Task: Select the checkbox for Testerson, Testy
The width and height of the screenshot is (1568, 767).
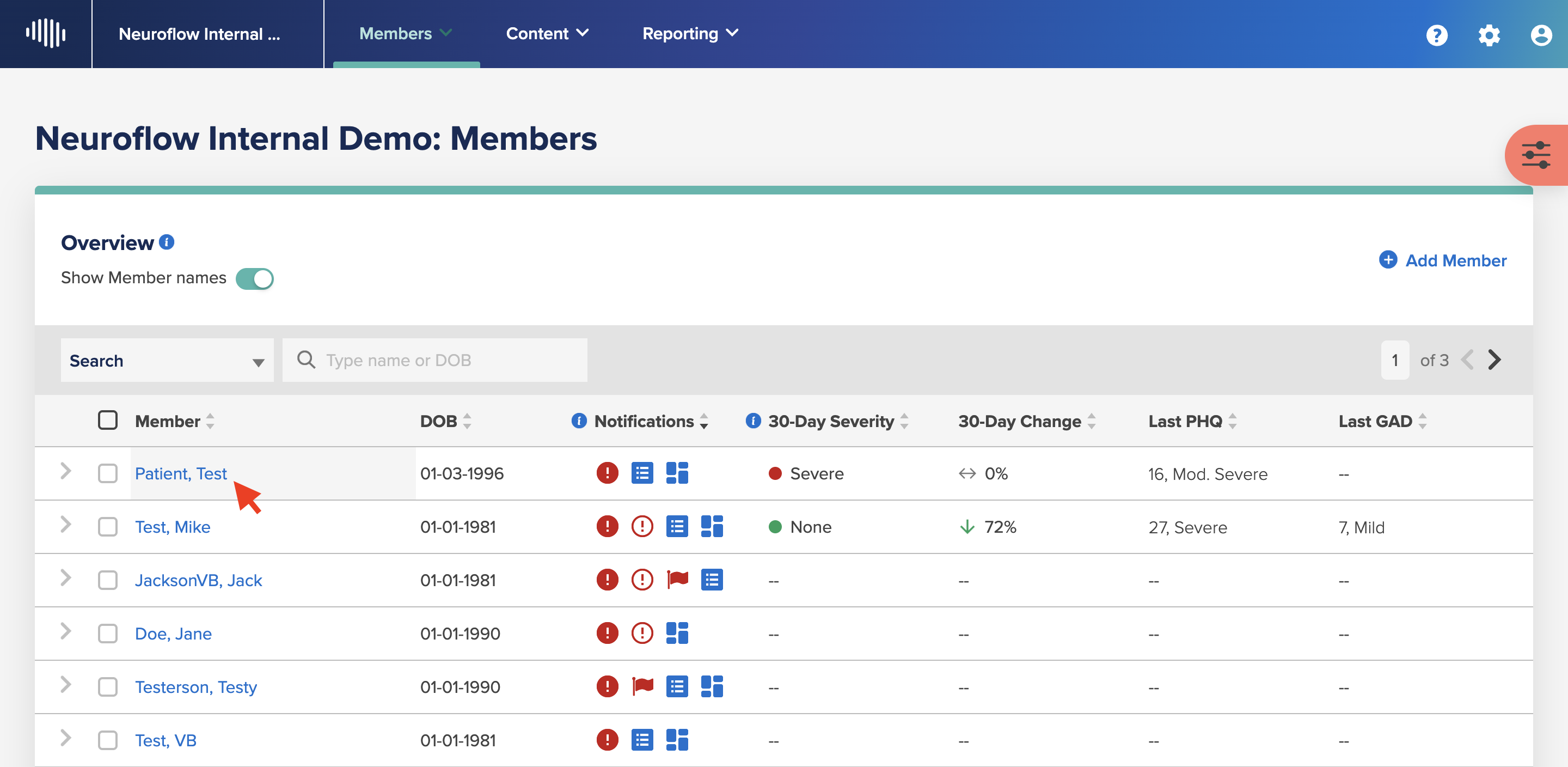Action: [108, 686]
